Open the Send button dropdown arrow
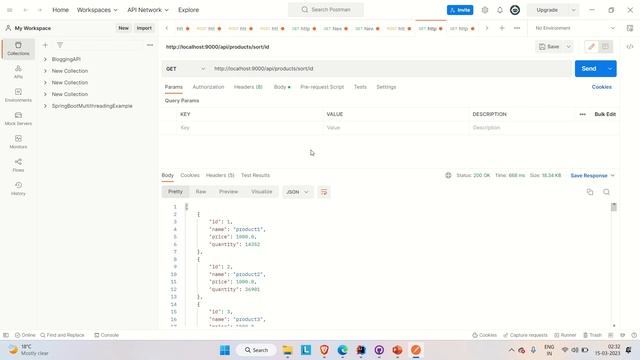 pyautogui.click(x=610, y=69)
